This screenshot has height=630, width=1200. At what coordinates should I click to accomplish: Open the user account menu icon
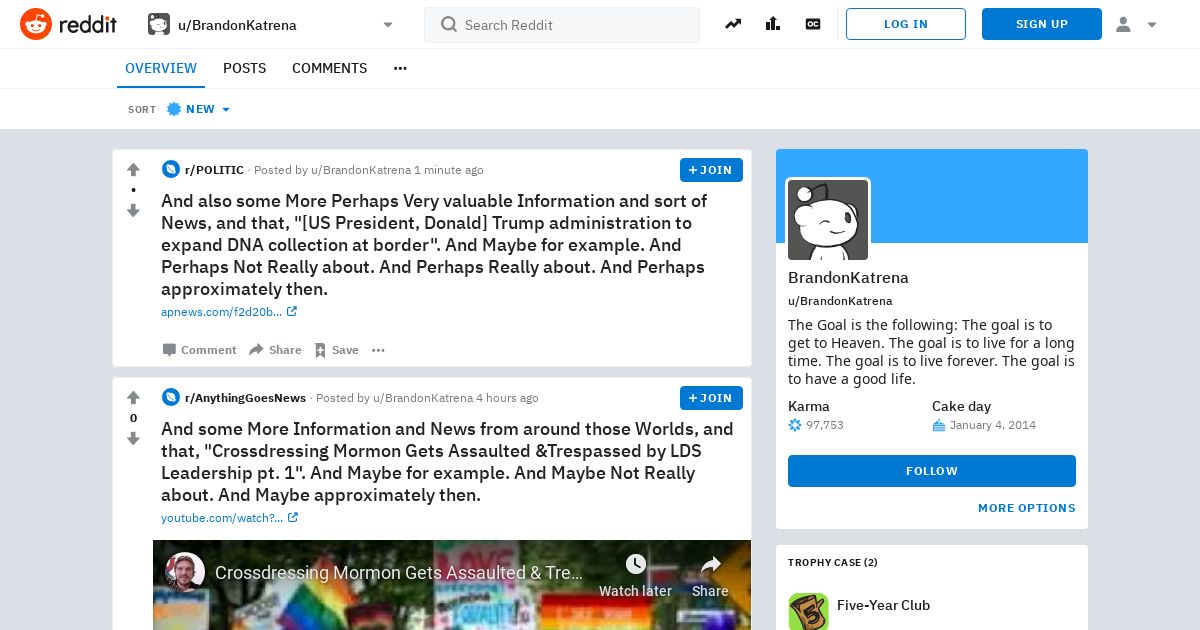pos(1136,24)
